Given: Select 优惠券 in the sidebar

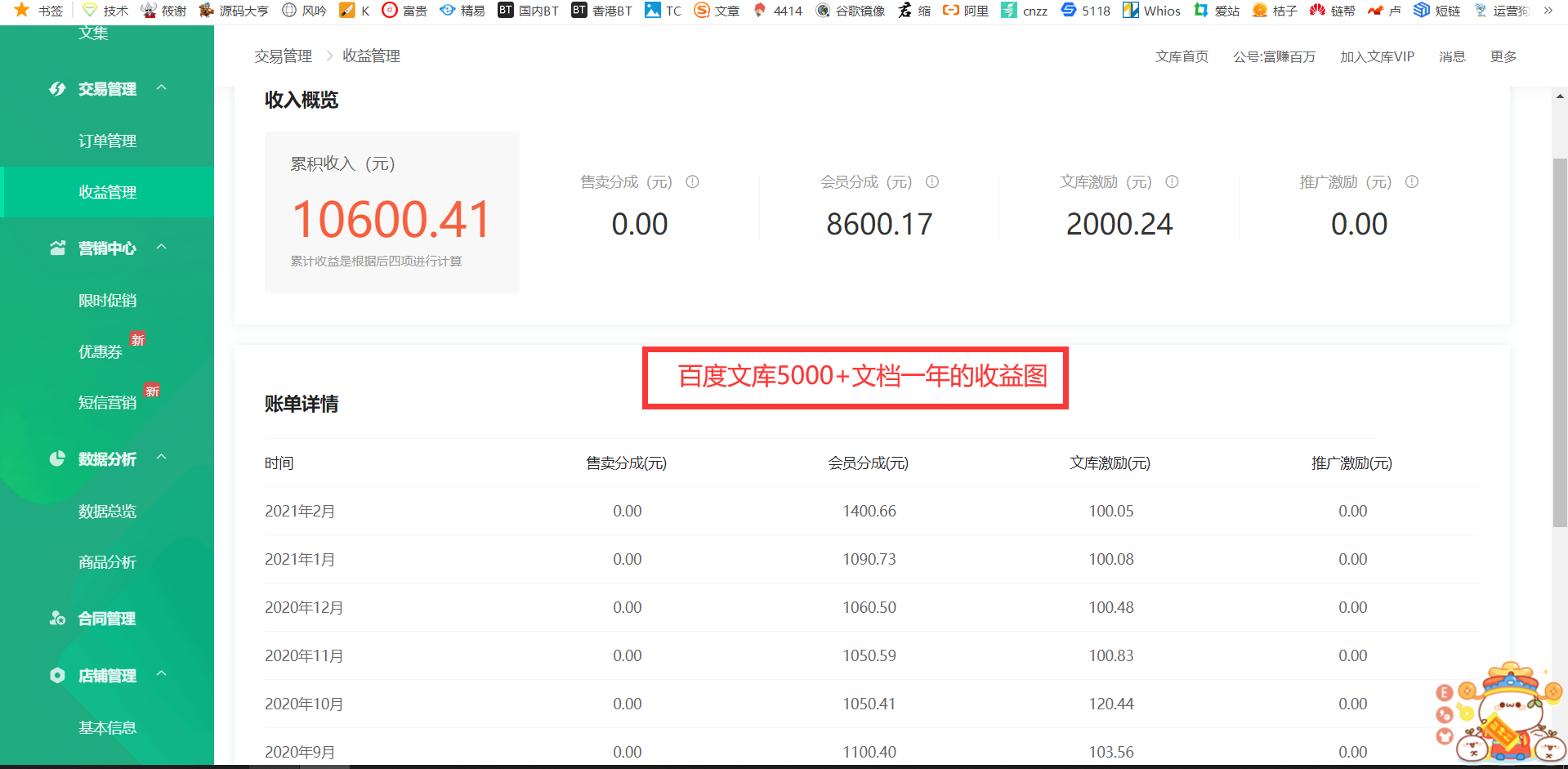Looking at the screenshot, I should coord(100,351).
